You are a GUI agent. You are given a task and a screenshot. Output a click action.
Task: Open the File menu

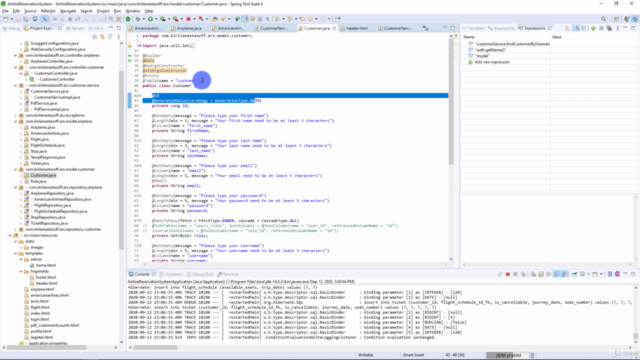[x=5, y=11]
